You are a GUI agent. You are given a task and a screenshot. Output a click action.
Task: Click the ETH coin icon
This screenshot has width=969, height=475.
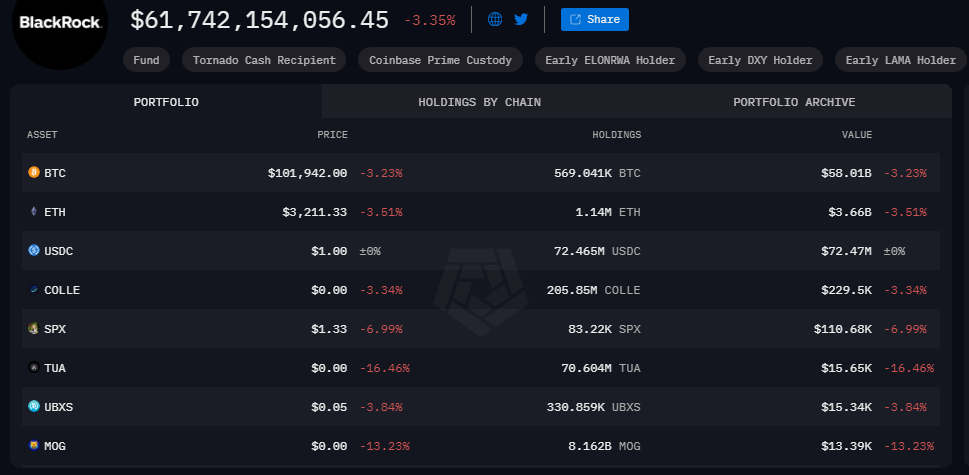click(33, 212)
